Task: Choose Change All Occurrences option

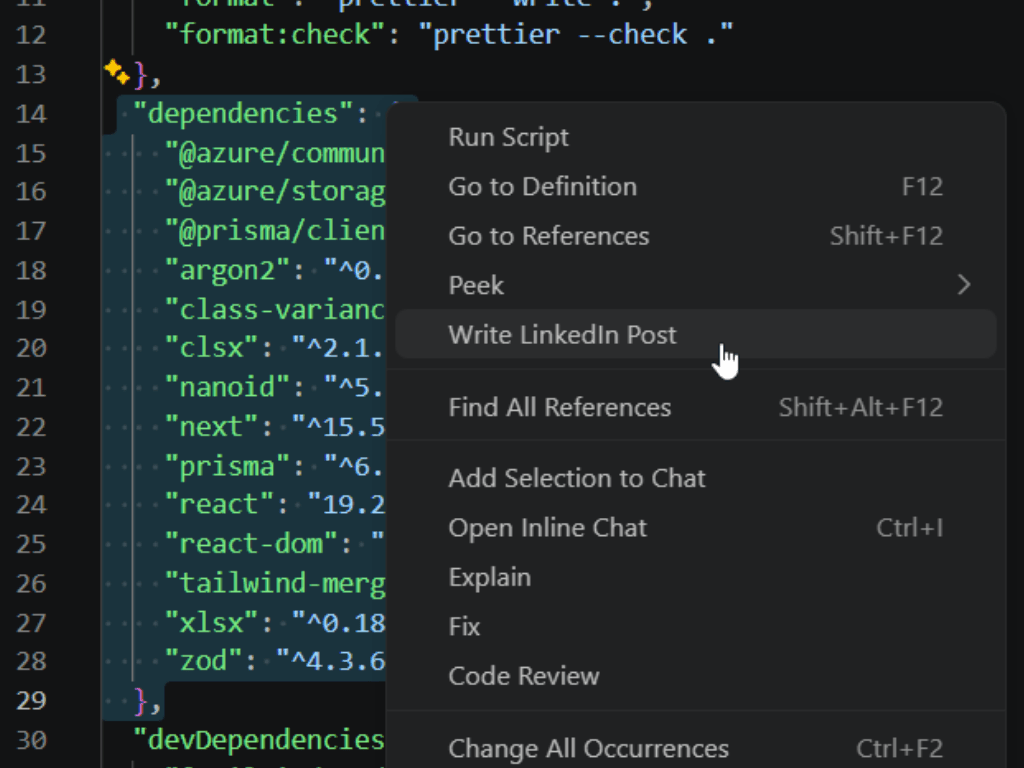Action: (696, 748)
